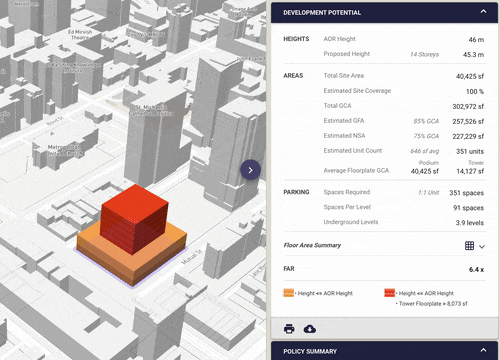This screenshot has height=360, width=500.
Task: Click the Proposed Height 45.3 m value
Action: [473, 55]
